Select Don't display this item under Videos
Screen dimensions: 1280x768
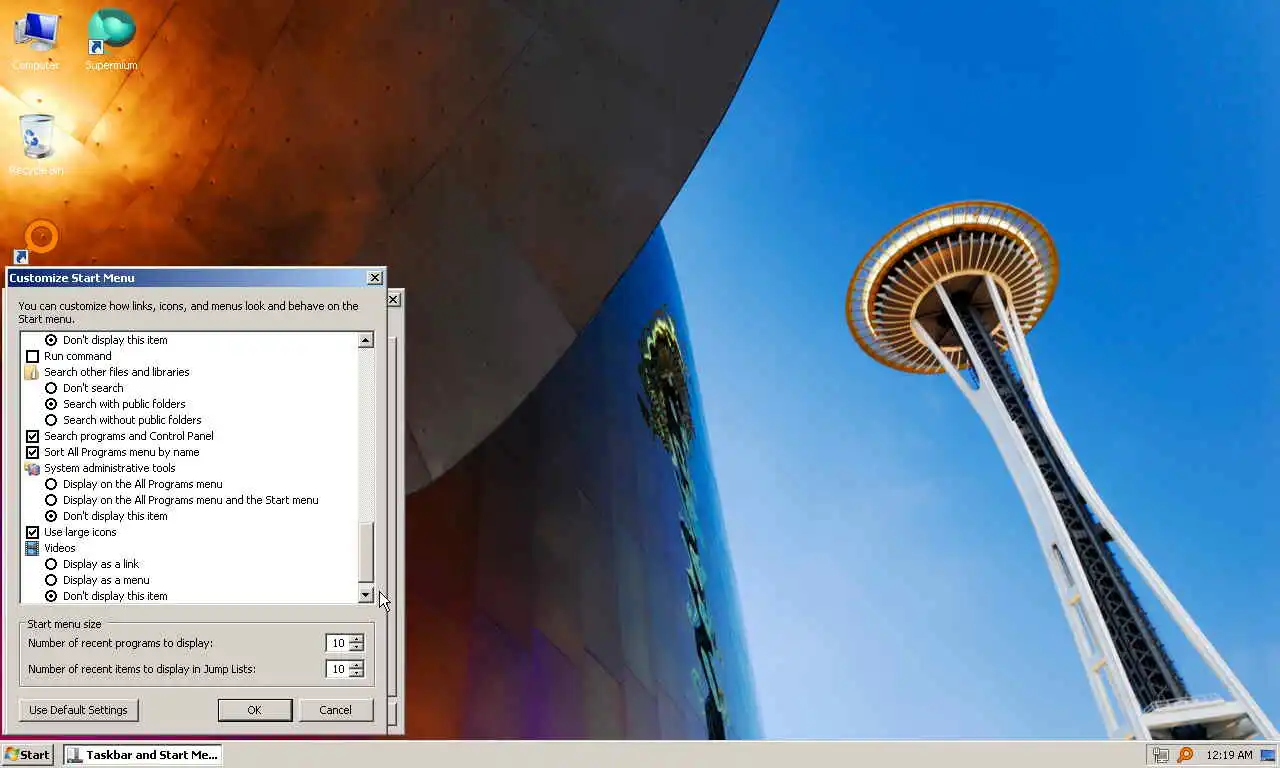(x=51, y=596)
